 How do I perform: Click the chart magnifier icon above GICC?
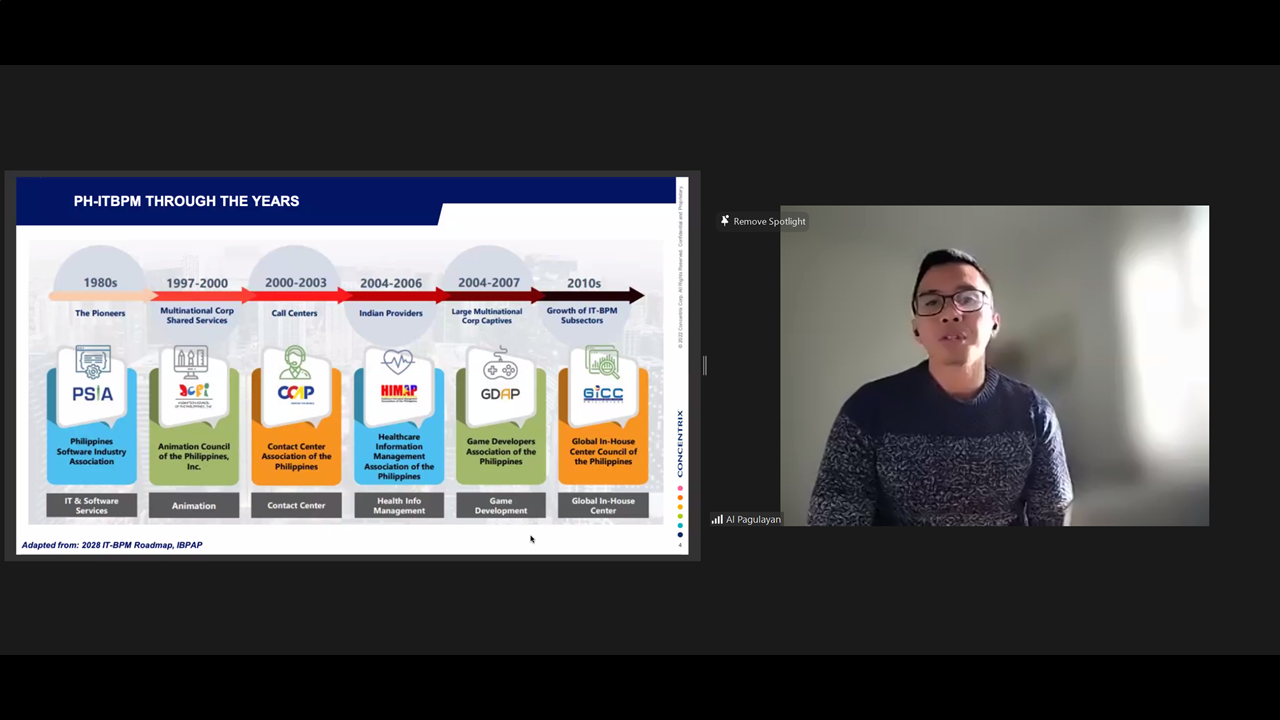(603, 362)
